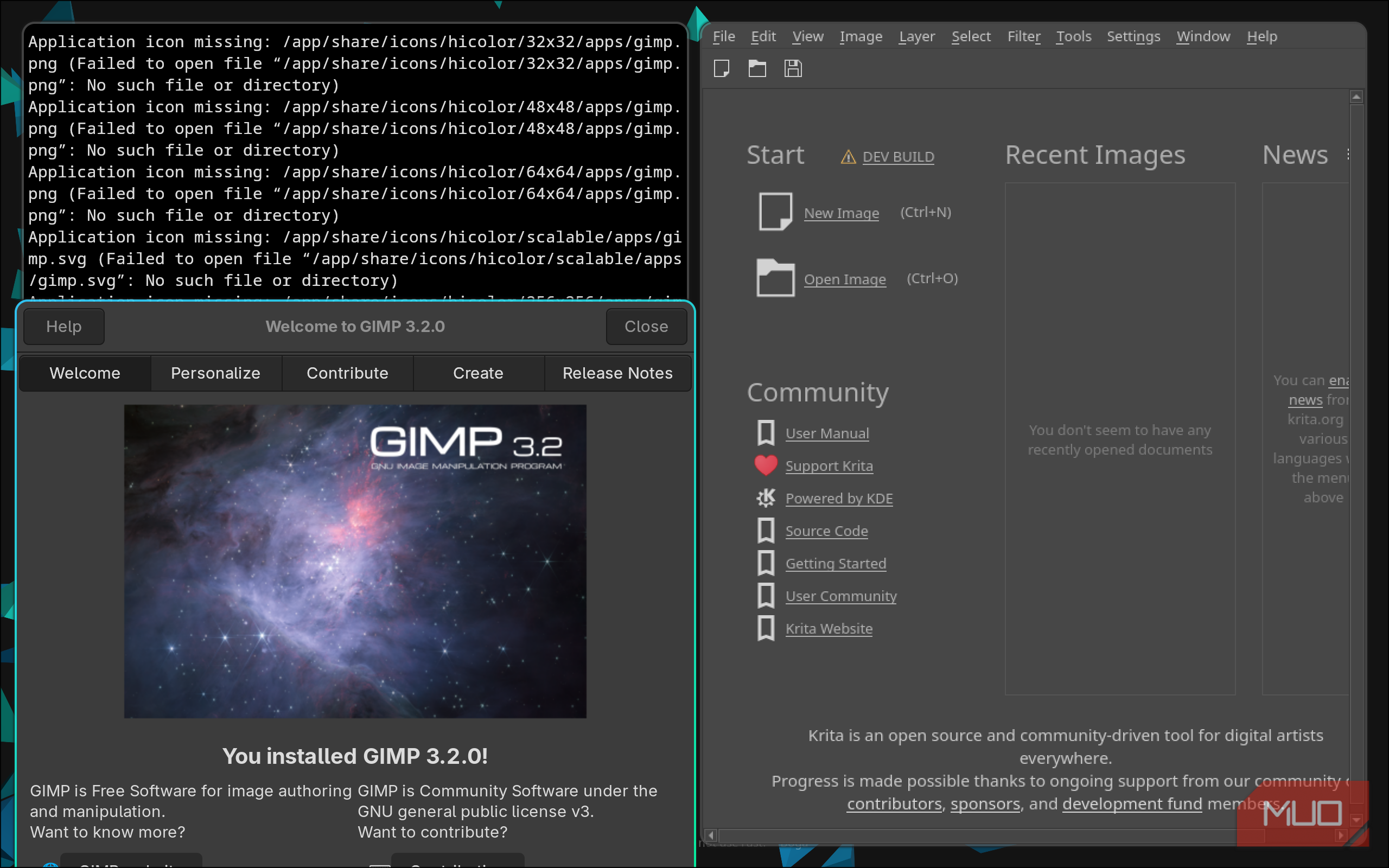Click the bookmark icon beside Getting Started
The width and height of the screenshot is (1389, 868).
766,563
